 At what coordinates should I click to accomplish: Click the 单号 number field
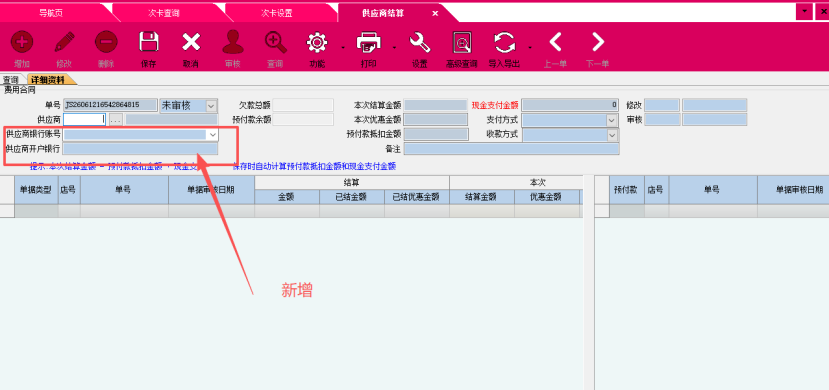pyautogui.click(x=110, y=105)
